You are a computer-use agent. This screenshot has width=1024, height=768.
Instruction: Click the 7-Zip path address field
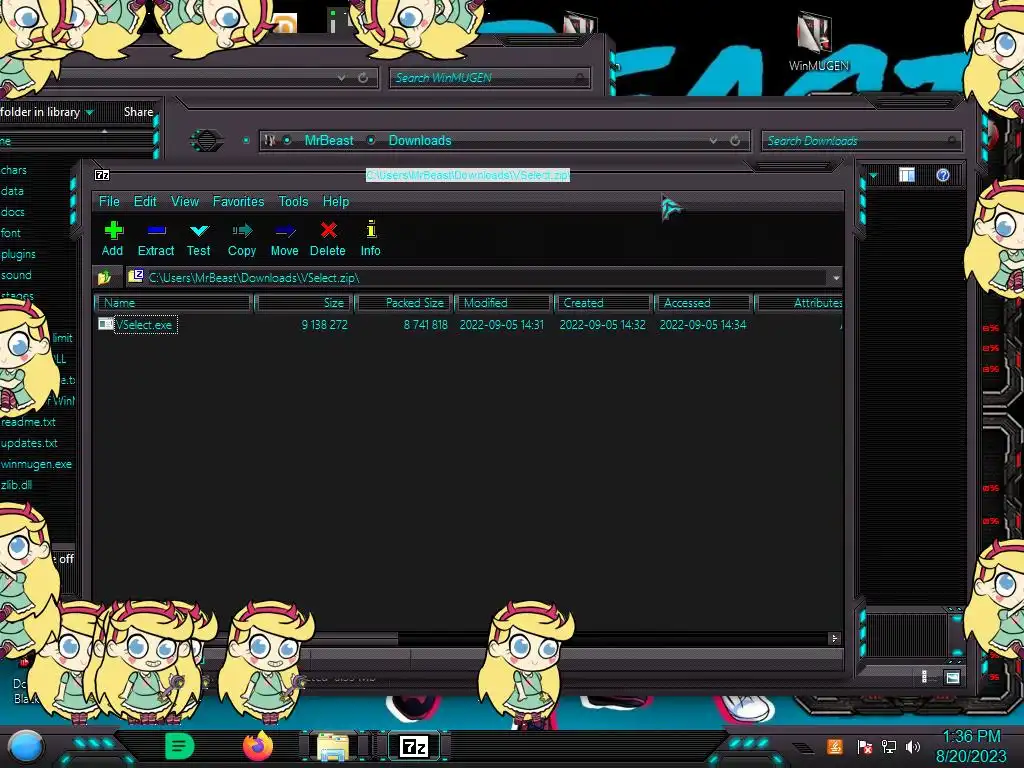(x=477, y=278)
